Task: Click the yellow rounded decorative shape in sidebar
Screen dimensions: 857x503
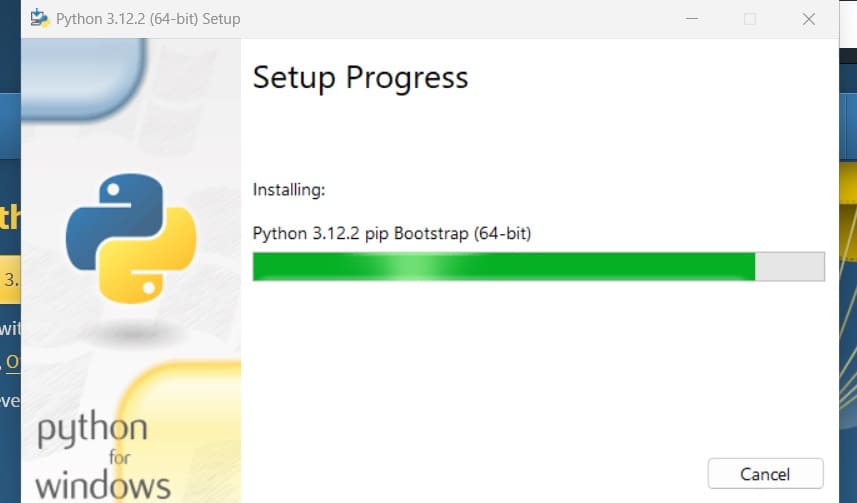Action: tap(180, 432)
